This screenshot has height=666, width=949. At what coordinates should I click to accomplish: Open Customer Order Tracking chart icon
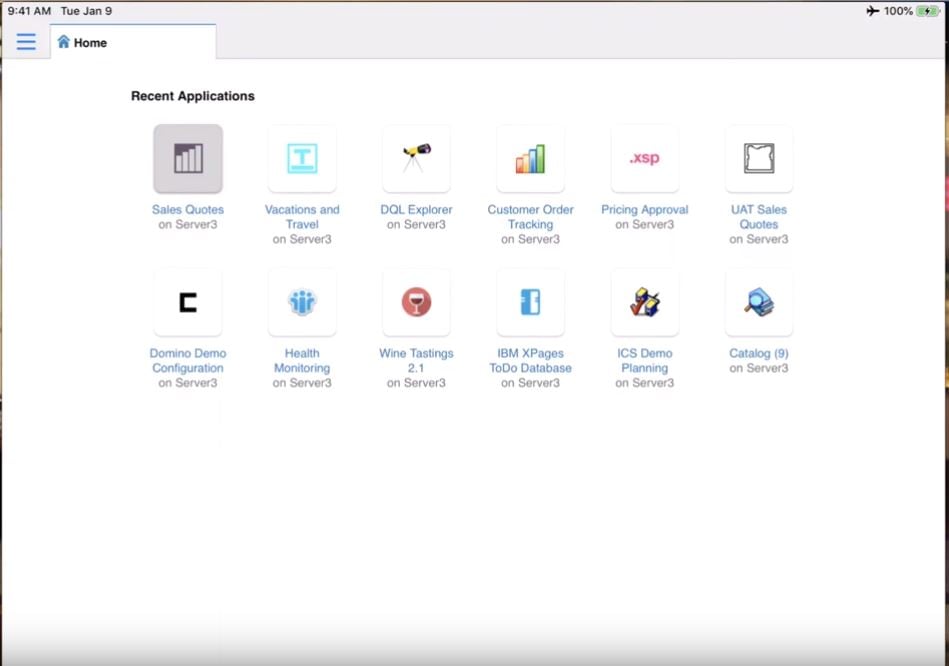click(530, 158)
